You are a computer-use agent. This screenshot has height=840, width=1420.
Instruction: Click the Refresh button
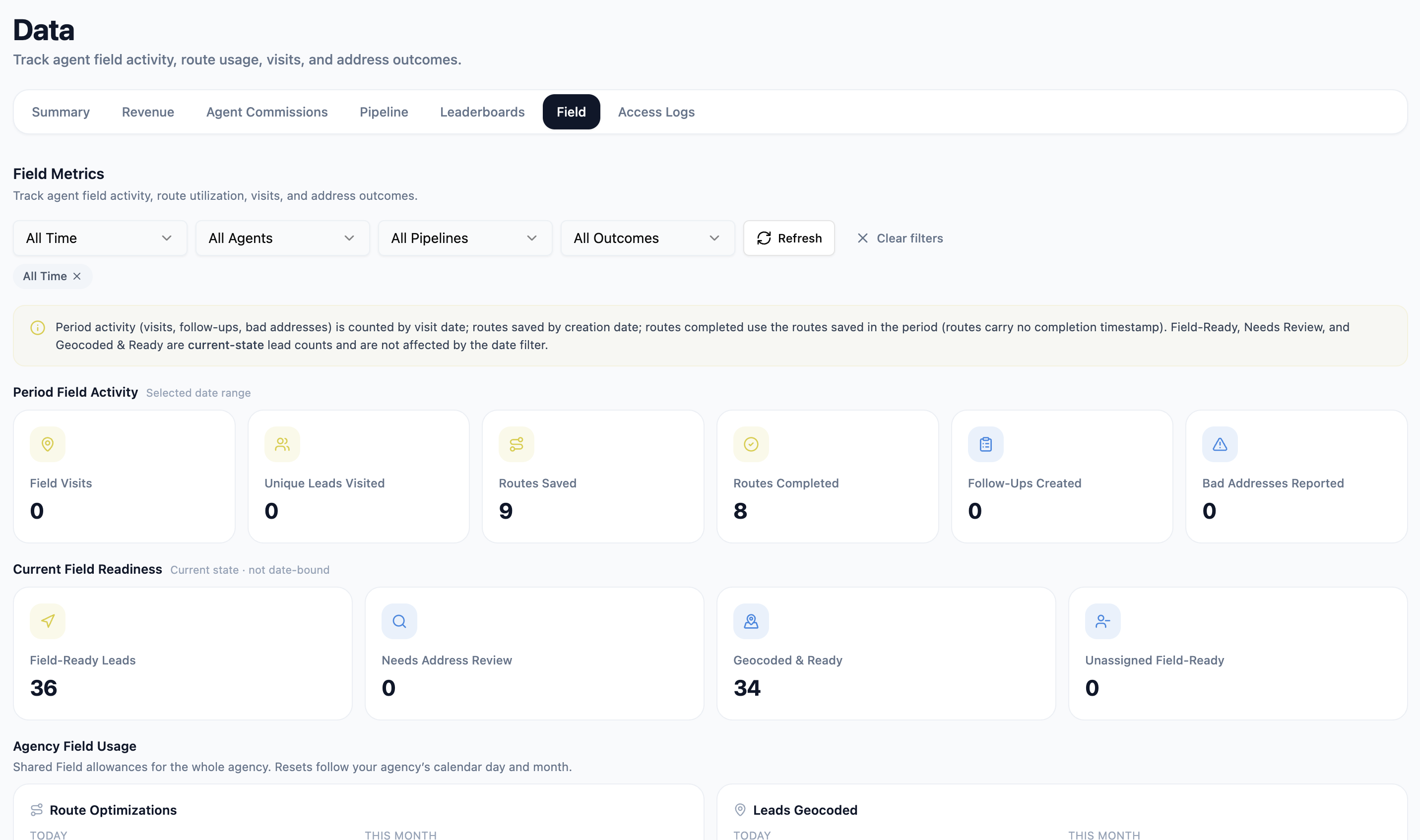[789, 239]
